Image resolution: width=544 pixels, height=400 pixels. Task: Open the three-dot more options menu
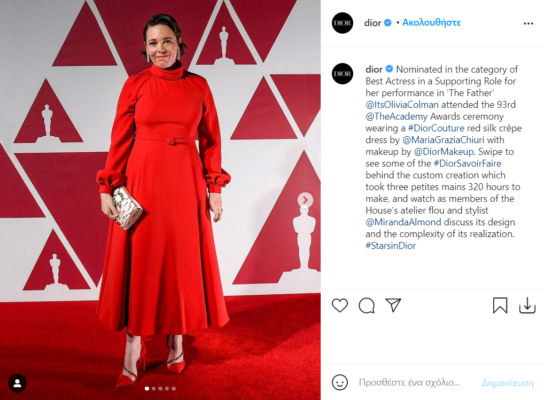[528, 23]
